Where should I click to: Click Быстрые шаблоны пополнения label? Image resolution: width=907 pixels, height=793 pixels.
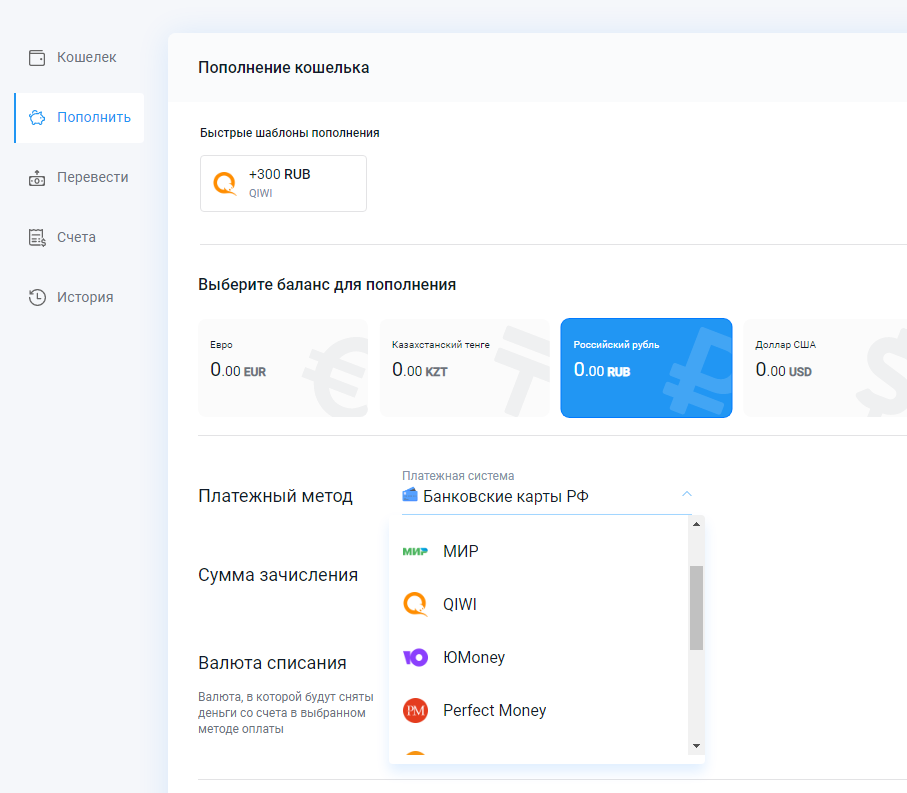pyautogui.click(x=290, y=133)
